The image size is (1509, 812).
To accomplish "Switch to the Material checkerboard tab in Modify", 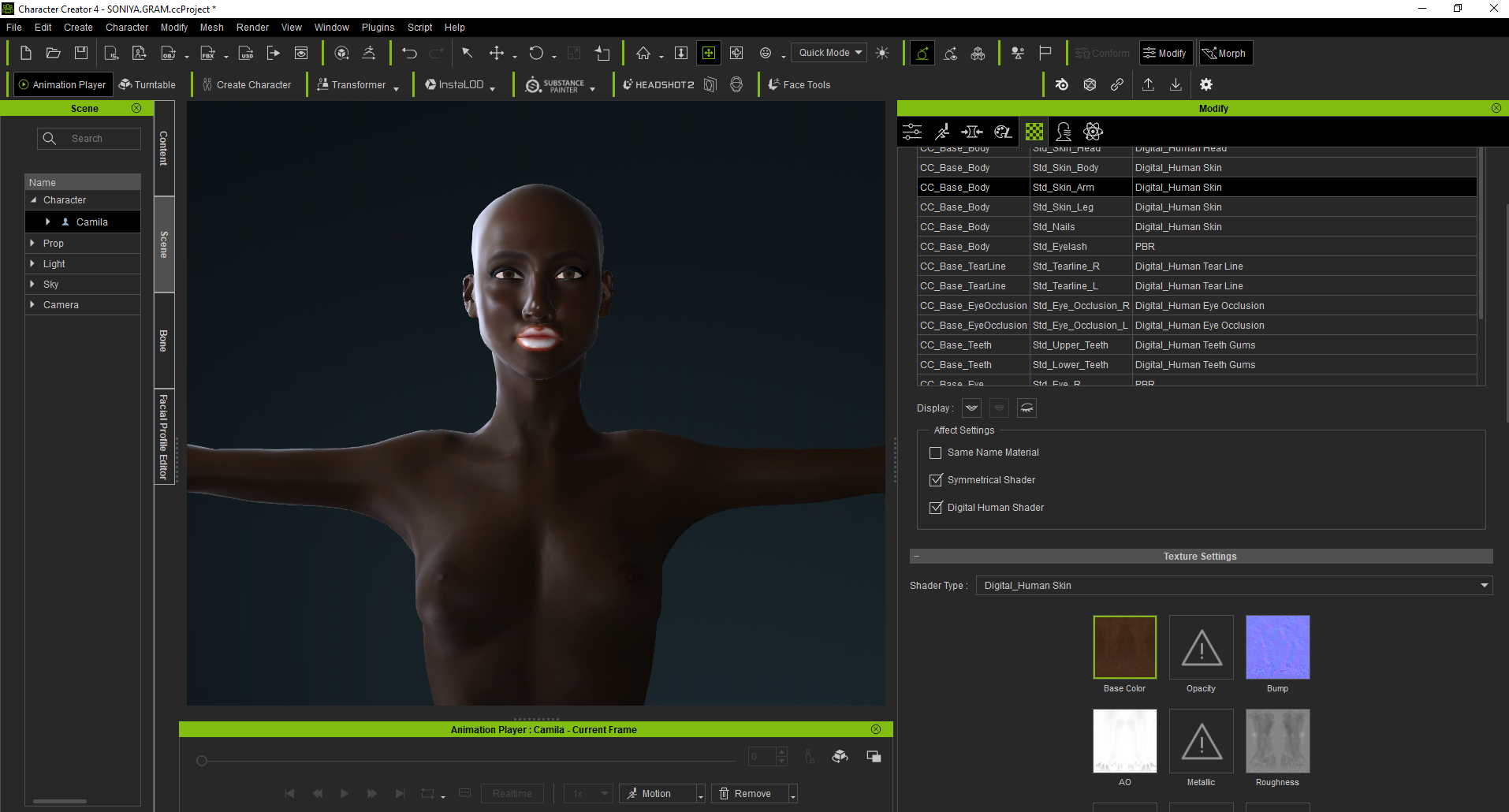I will [x=1034, y=132].
